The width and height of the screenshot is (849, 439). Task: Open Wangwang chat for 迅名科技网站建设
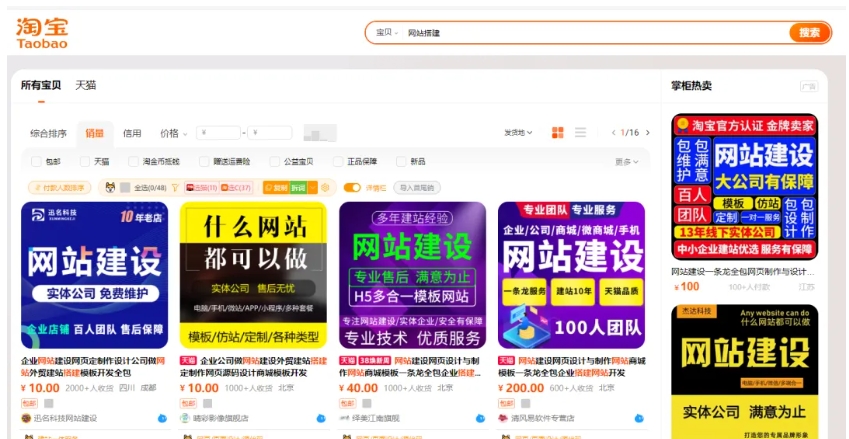(162, 418)
